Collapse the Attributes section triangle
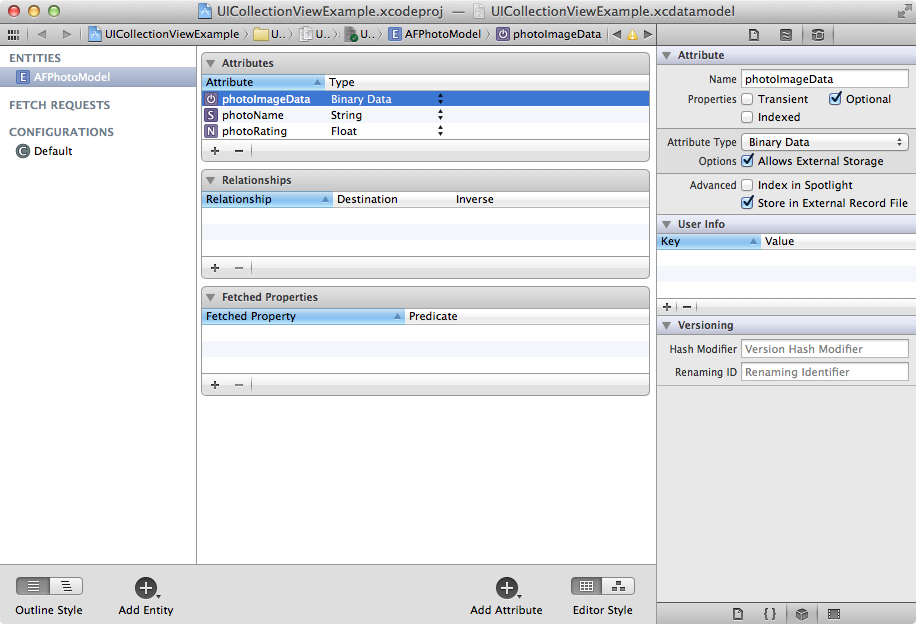 tap(211, 63)
